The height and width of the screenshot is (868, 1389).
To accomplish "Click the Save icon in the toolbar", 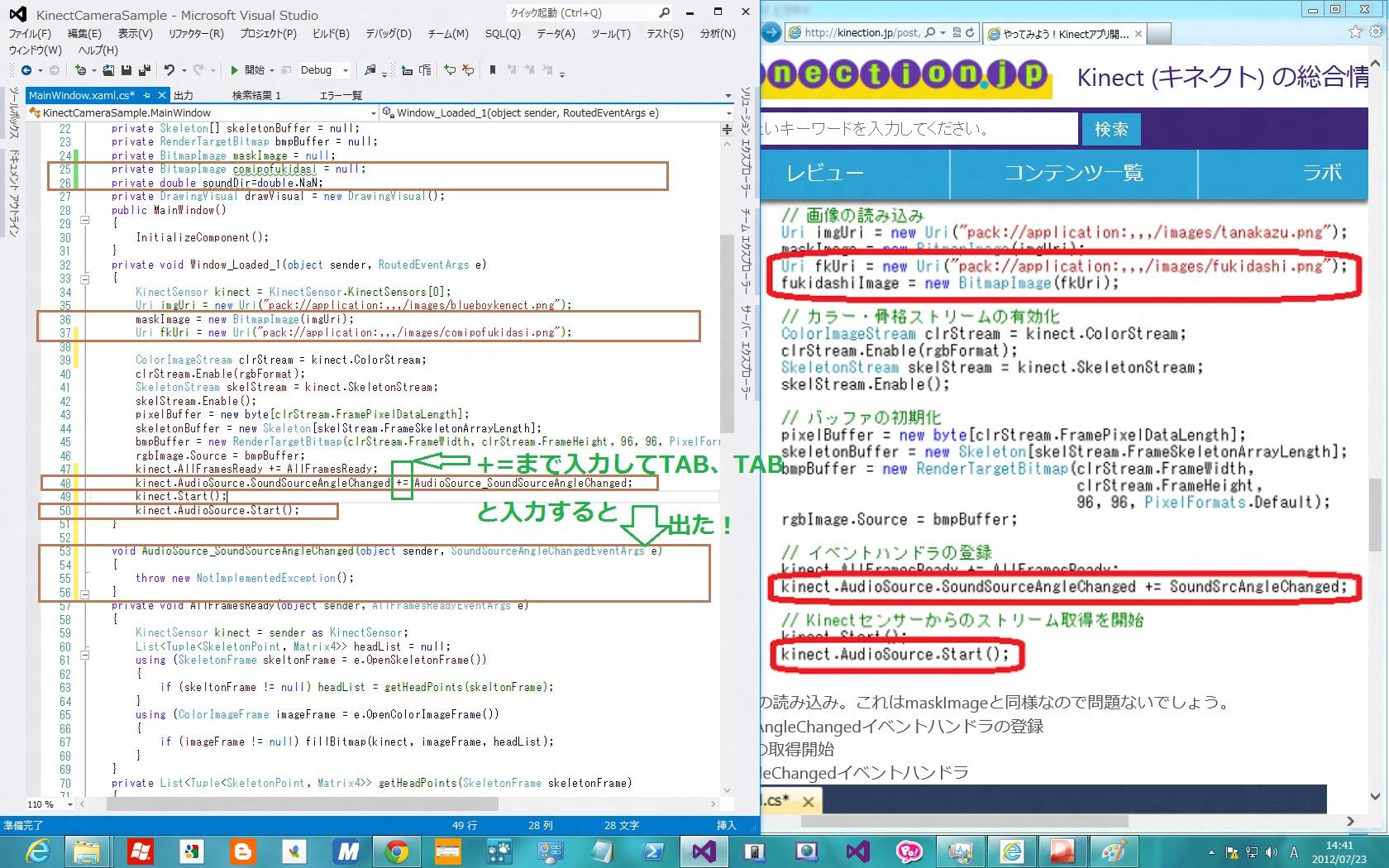I will (126, 70).
